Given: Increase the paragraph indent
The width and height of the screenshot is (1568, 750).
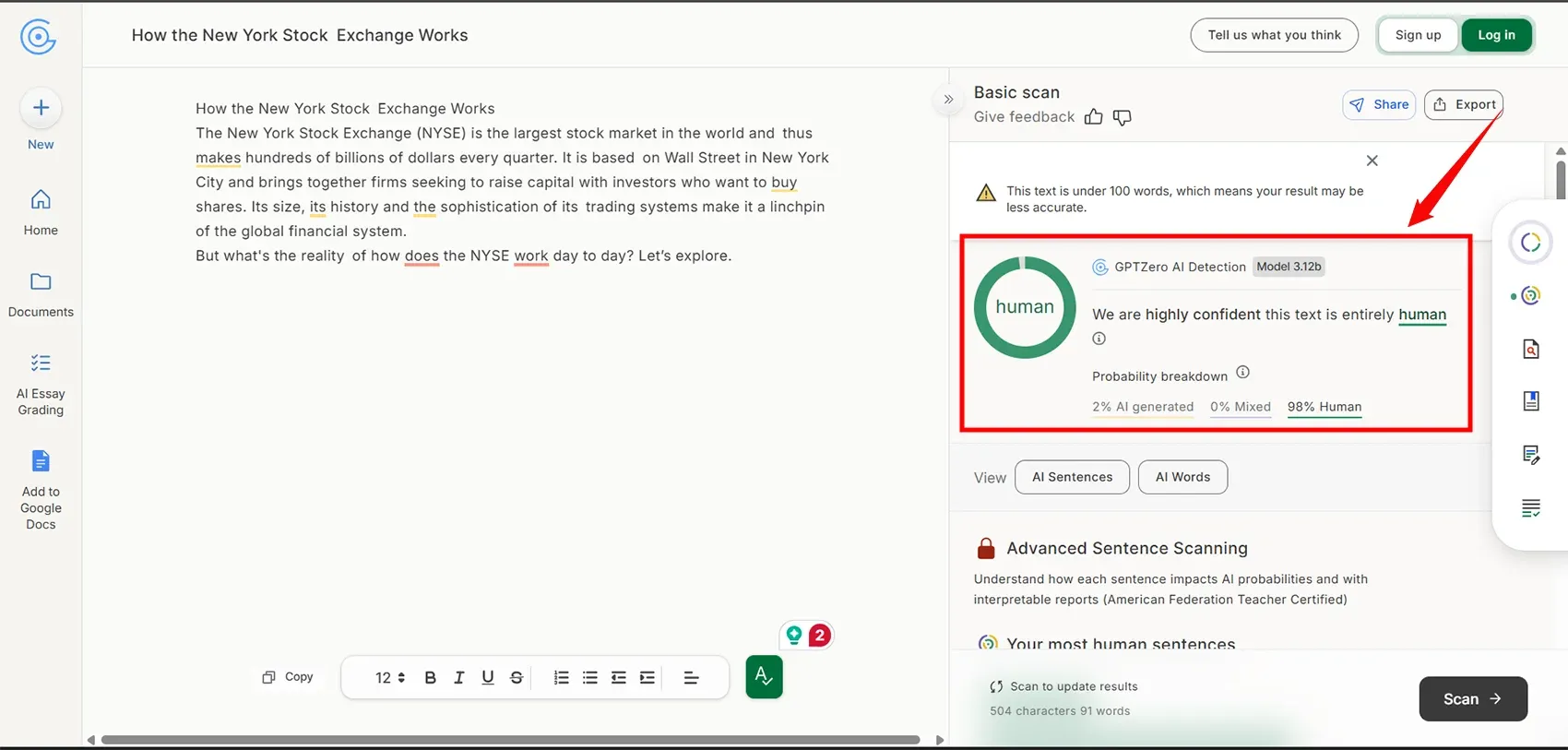Looking at the screenshot, I should pos(647,678).
